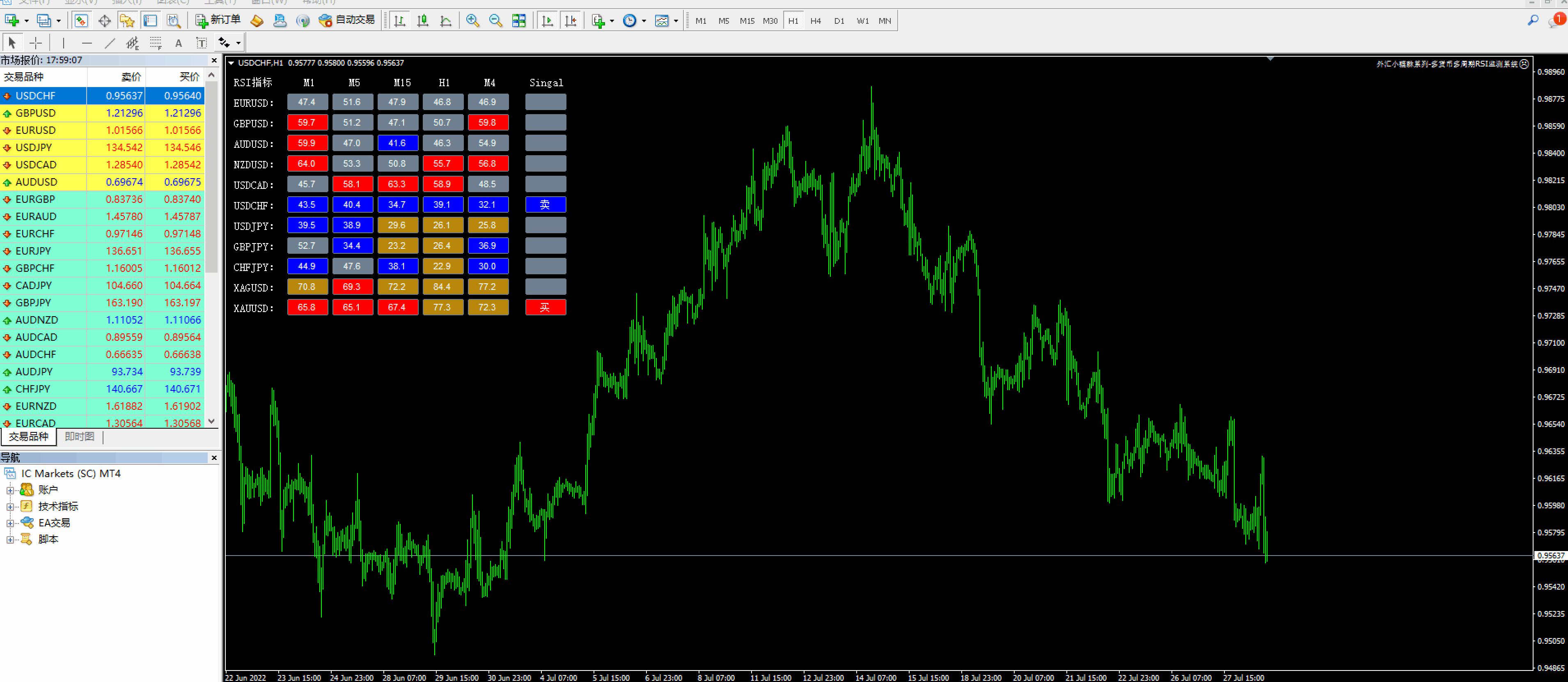Tile chart windows icon
1568x682 pixels.
point(518,21)
